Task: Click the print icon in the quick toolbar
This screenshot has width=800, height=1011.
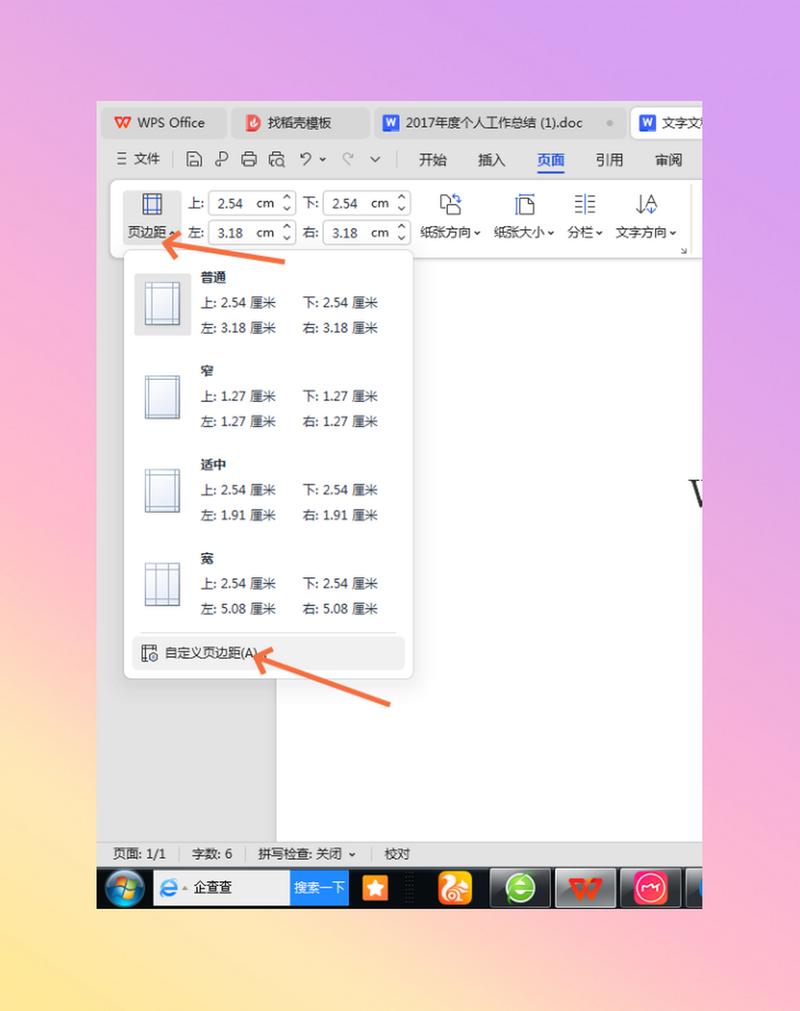Action: (249, 159)
